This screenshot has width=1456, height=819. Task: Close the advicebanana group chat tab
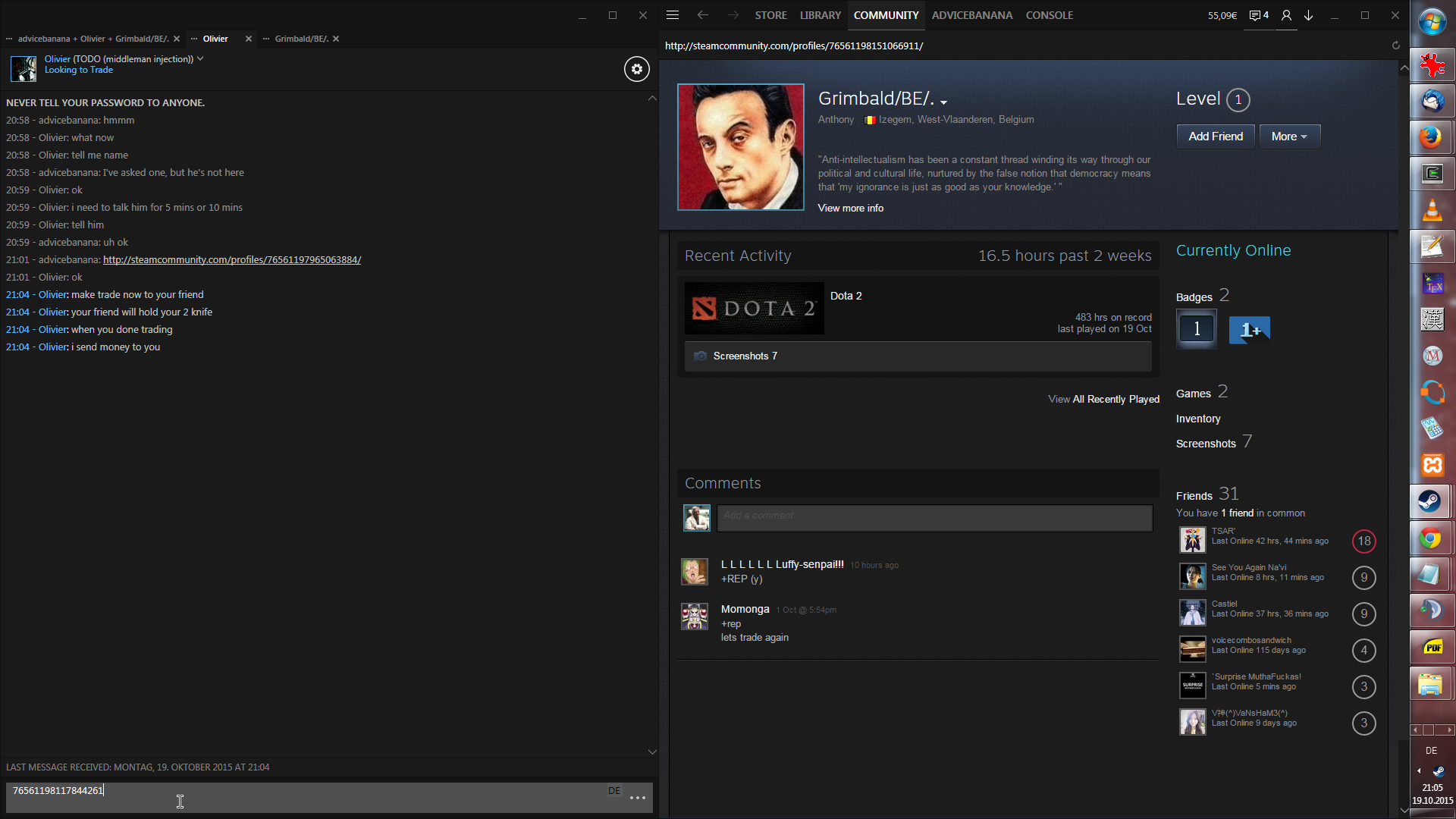[x=177, y=39]
